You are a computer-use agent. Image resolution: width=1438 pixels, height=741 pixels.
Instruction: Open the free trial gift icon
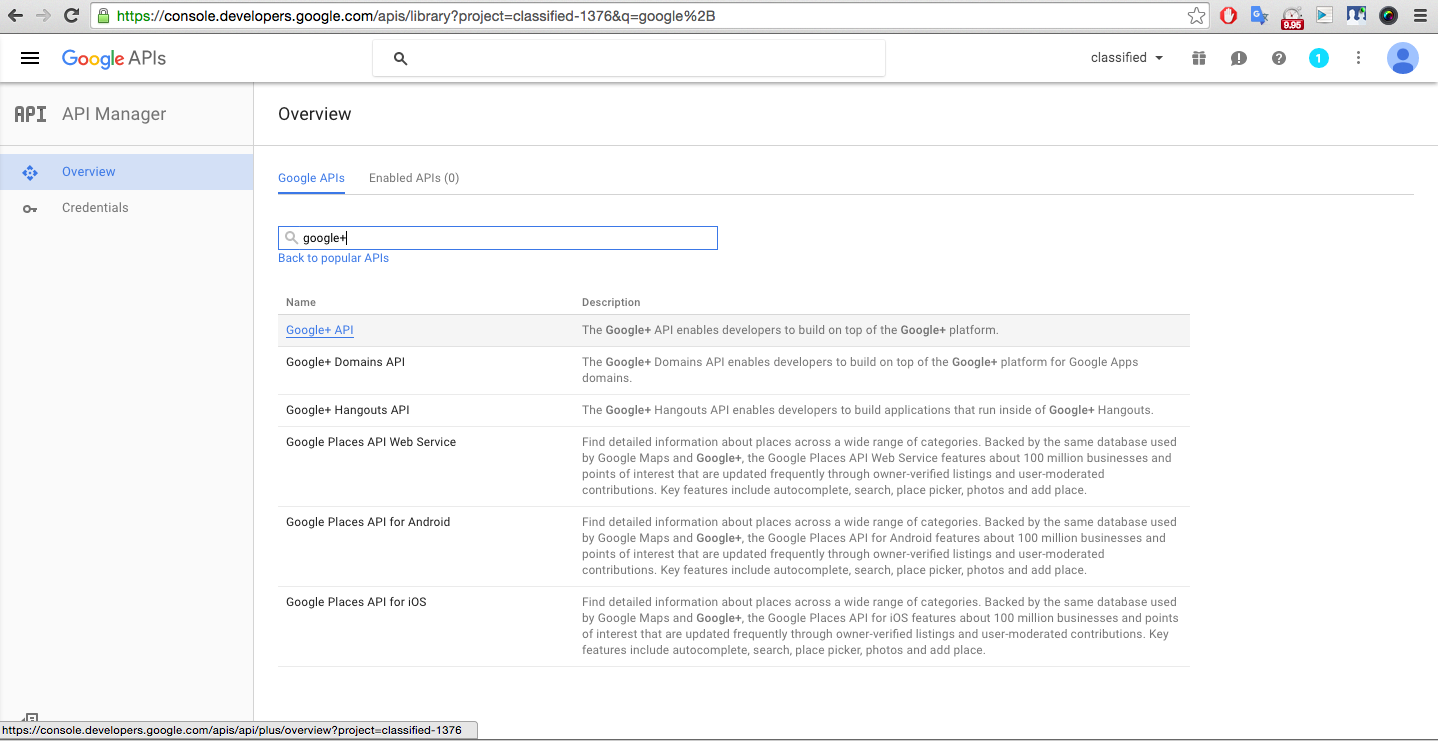1199,58
